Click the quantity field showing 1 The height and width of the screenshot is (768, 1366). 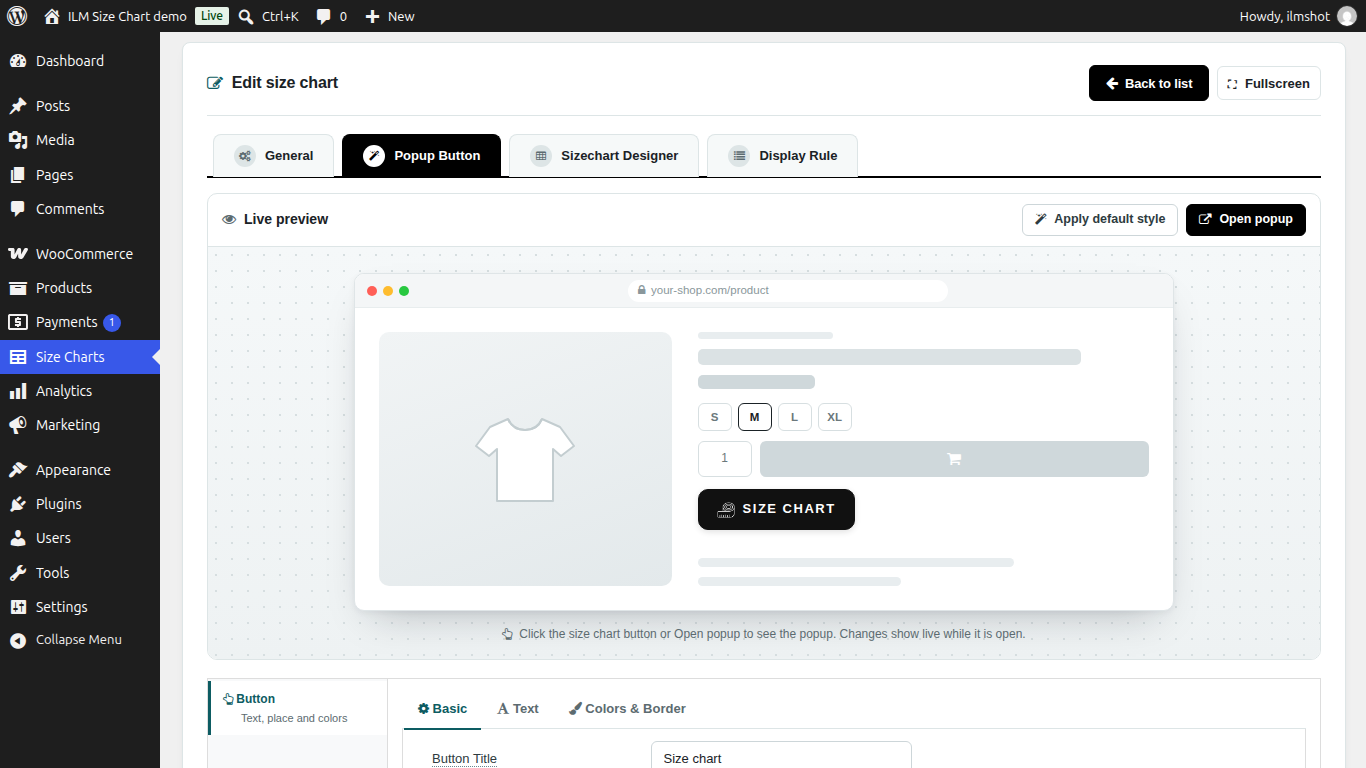tap(725, 459)
